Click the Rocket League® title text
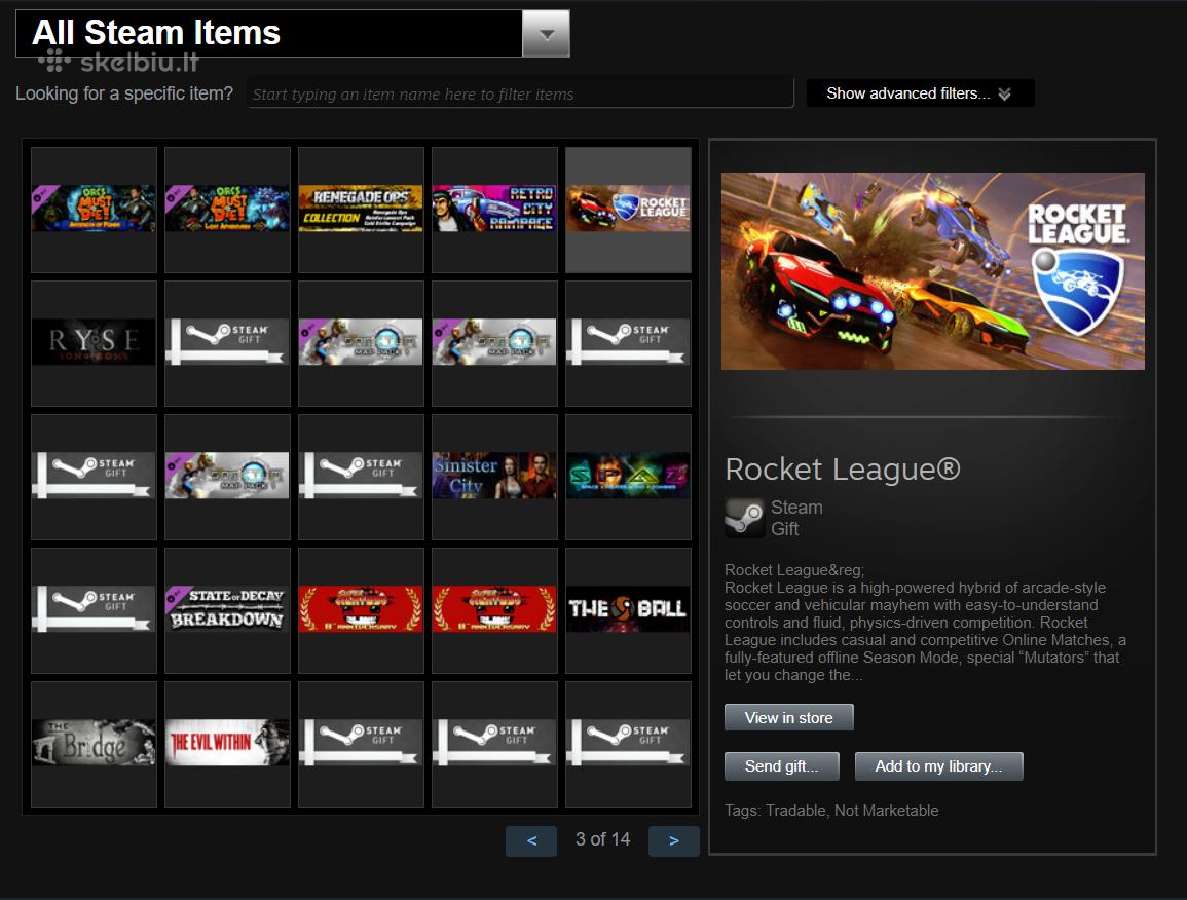1187x900 pixels. 843,469
